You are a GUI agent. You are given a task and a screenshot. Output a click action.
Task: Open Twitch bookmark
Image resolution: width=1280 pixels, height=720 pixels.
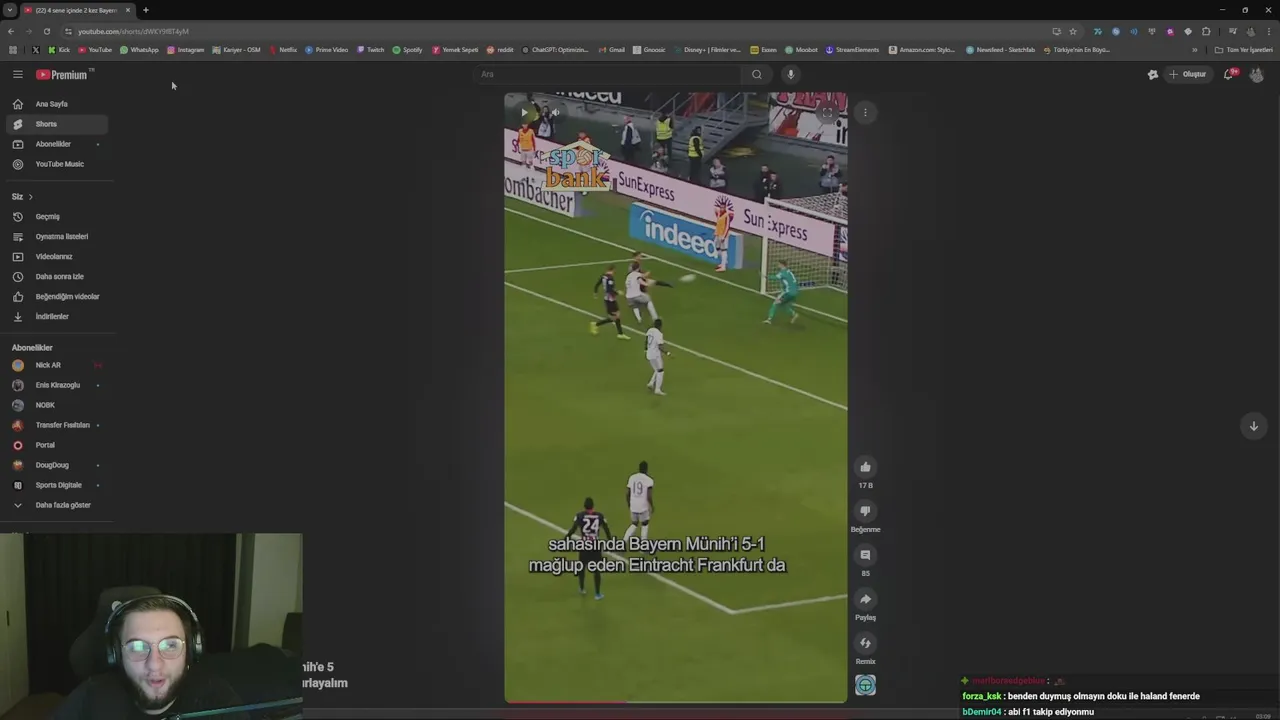(x=370, y=50)
